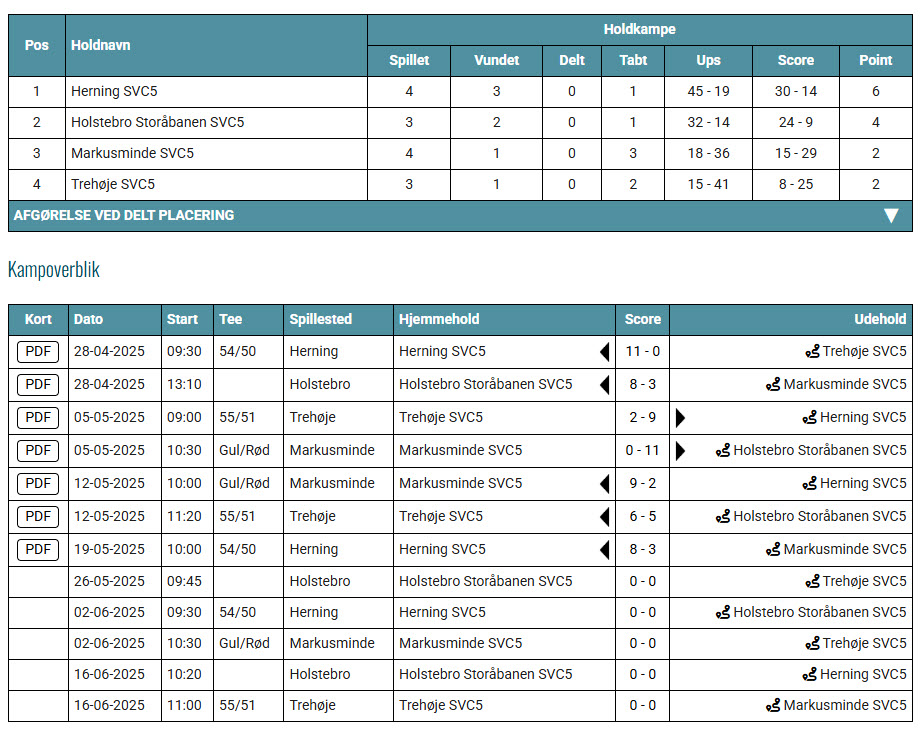
Task: Click the 'Spillet' column header
Action: click(x=409, y=61)
